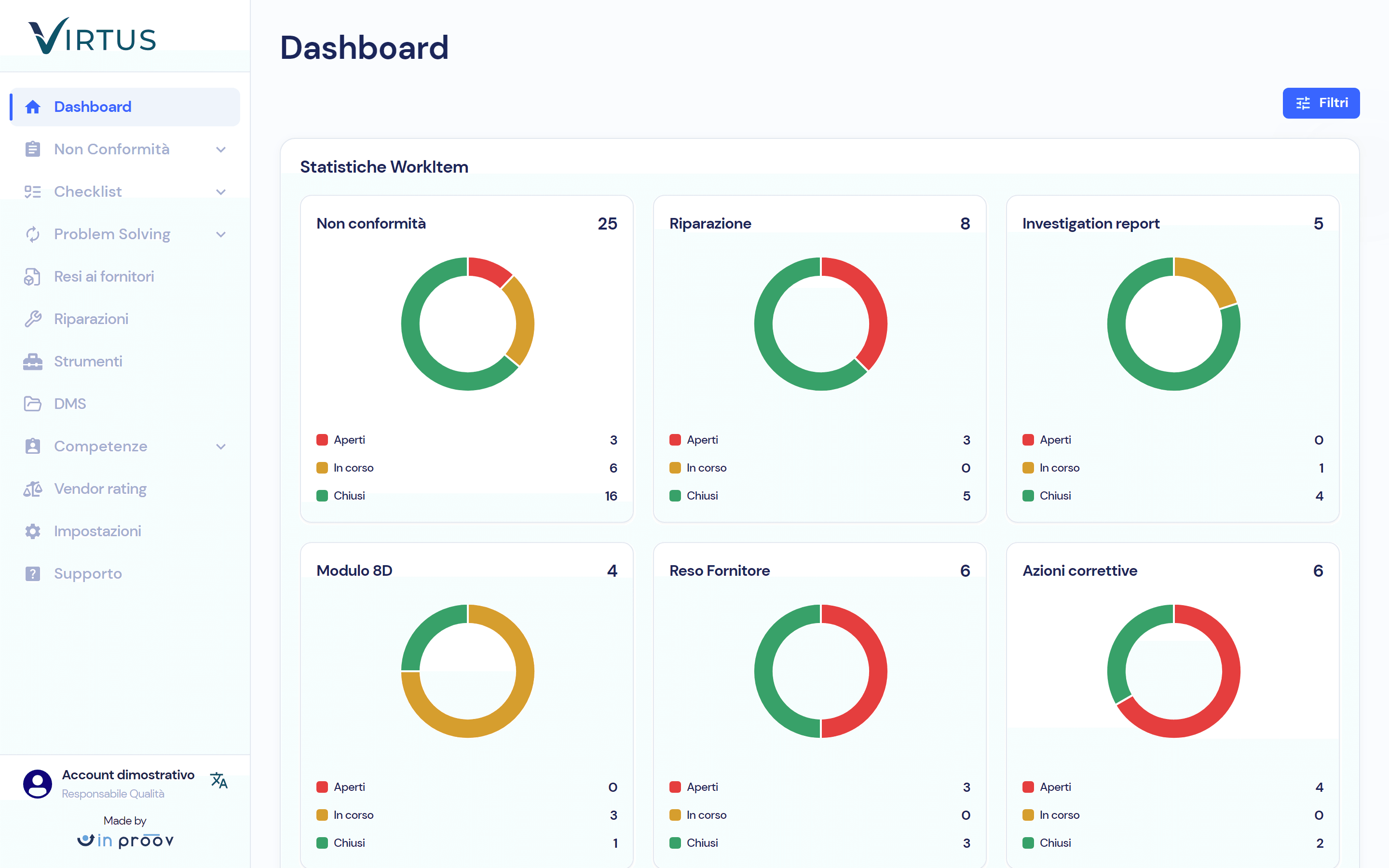Viewport: 1389px width, 868px height.
Task: Open the Filtri button
Action: (x=1321, y=103)
